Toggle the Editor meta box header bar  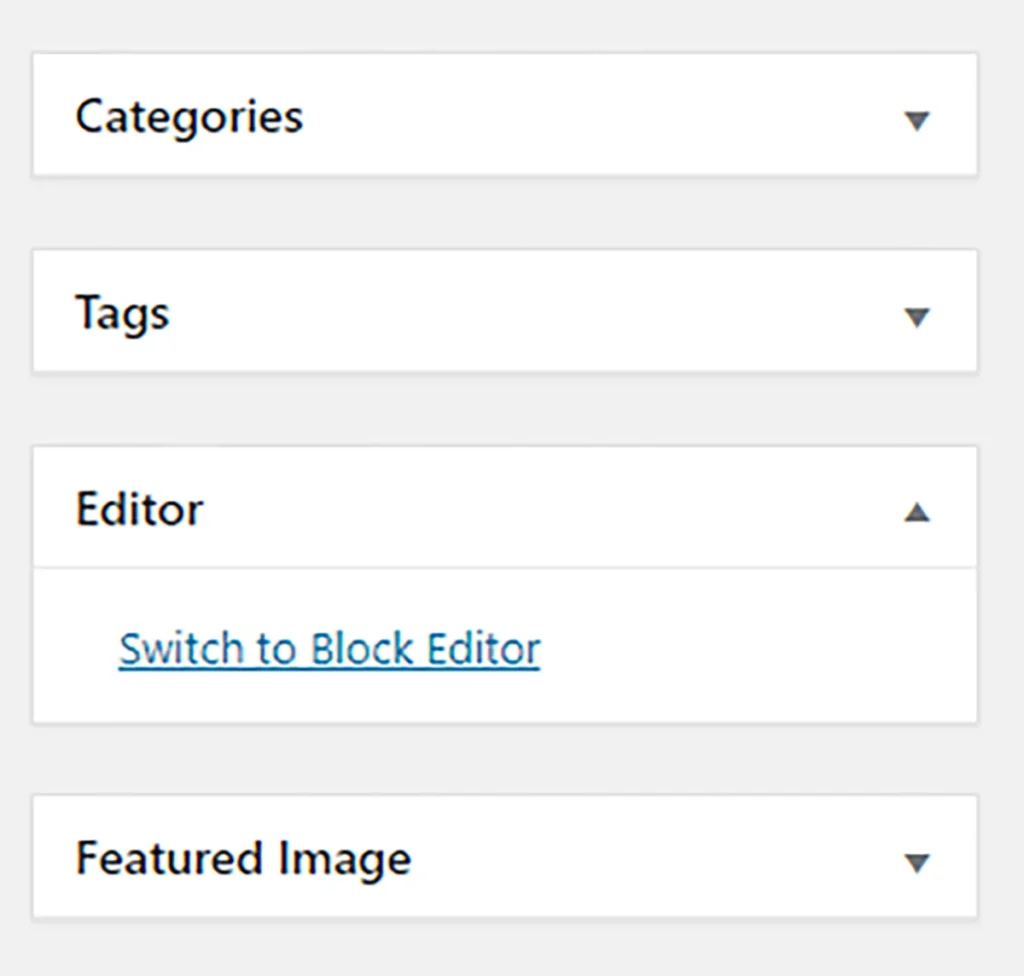coord(505,508)
